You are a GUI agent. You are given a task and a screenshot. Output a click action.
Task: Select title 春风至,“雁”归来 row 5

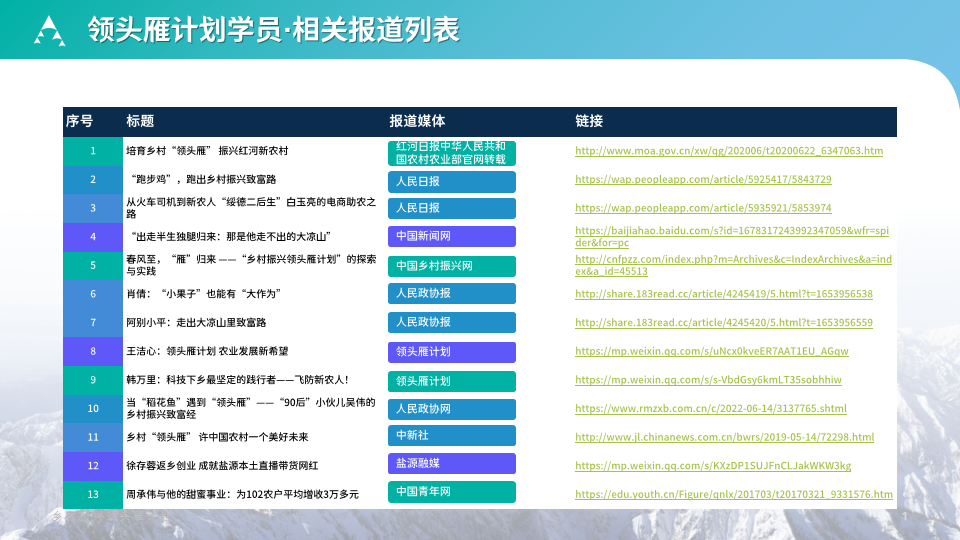pos(251,265)
